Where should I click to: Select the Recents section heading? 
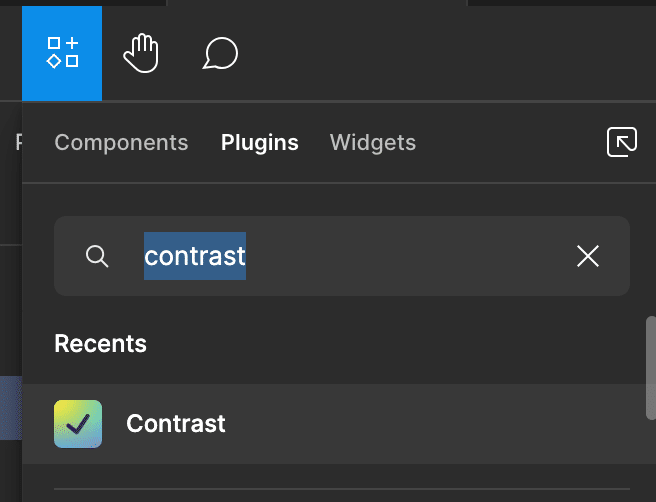point(100,344)
